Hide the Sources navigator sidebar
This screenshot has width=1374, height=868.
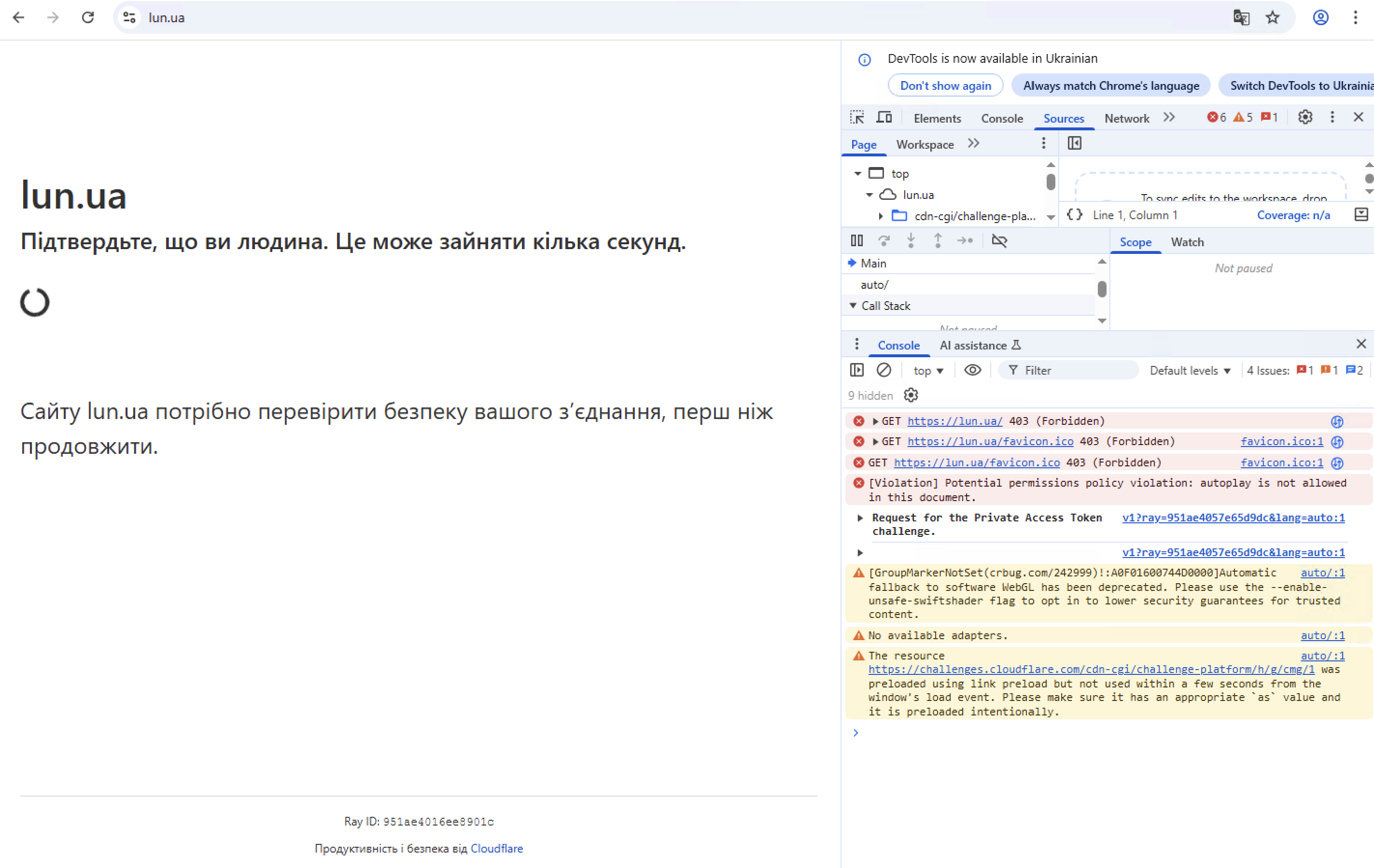1075,143
